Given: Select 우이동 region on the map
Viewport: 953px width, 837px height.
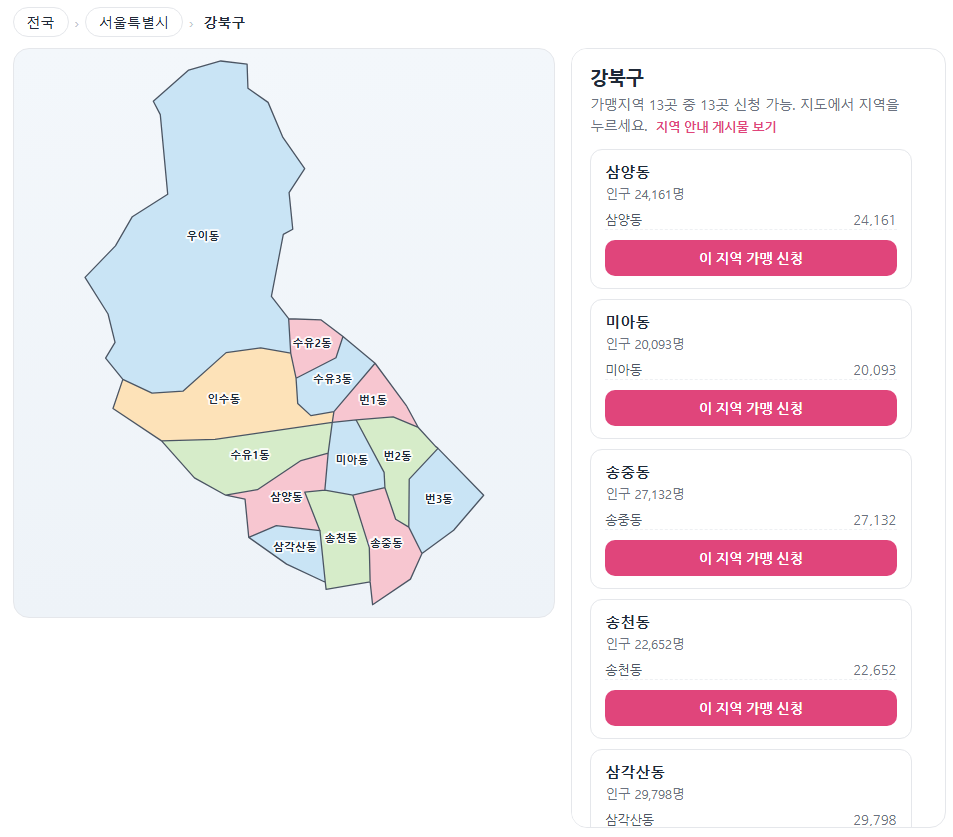Looking at the screenshot, I should point(202,235).
